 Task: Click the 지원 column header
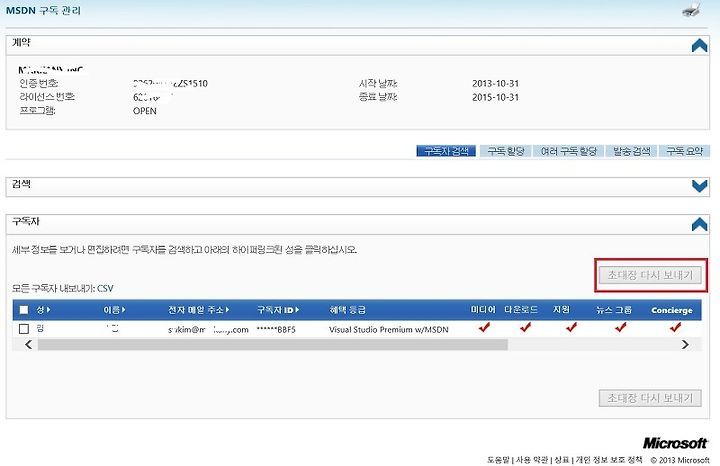pyautogui.click(x=561, y=310)
